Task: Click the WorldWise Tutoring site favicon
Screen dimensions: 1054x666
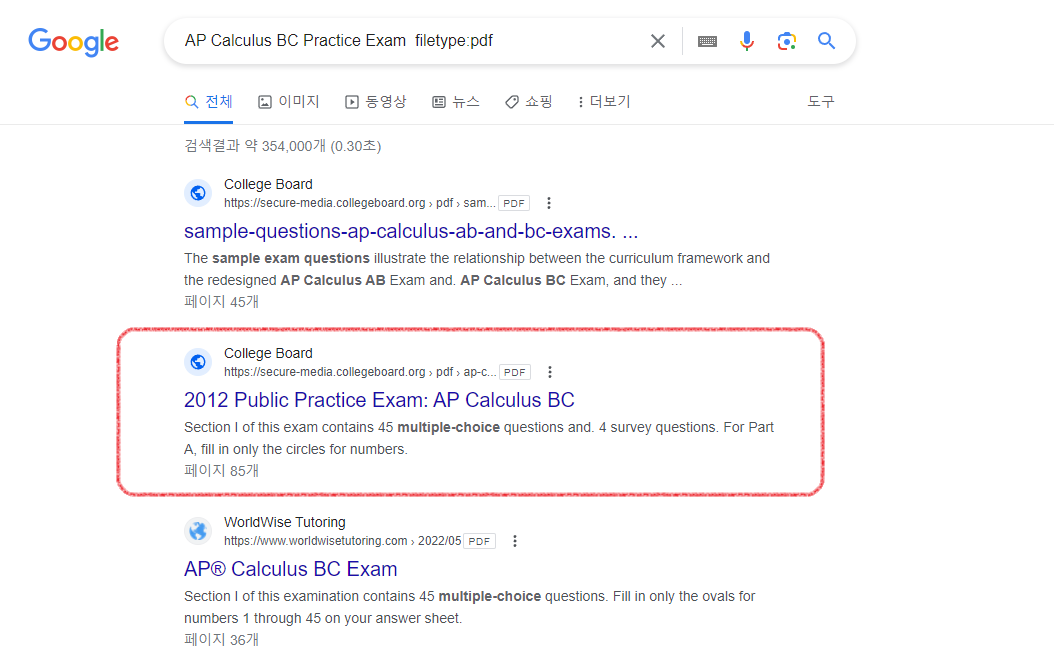Action: (198, 532)
